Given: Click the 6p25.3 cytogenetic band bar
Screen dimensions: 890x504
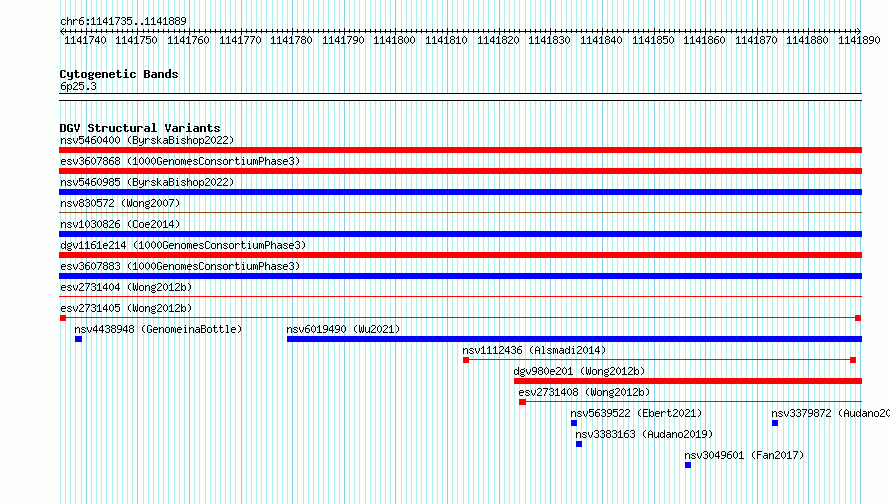Looking at the screenshot, I should pos(460,97).
